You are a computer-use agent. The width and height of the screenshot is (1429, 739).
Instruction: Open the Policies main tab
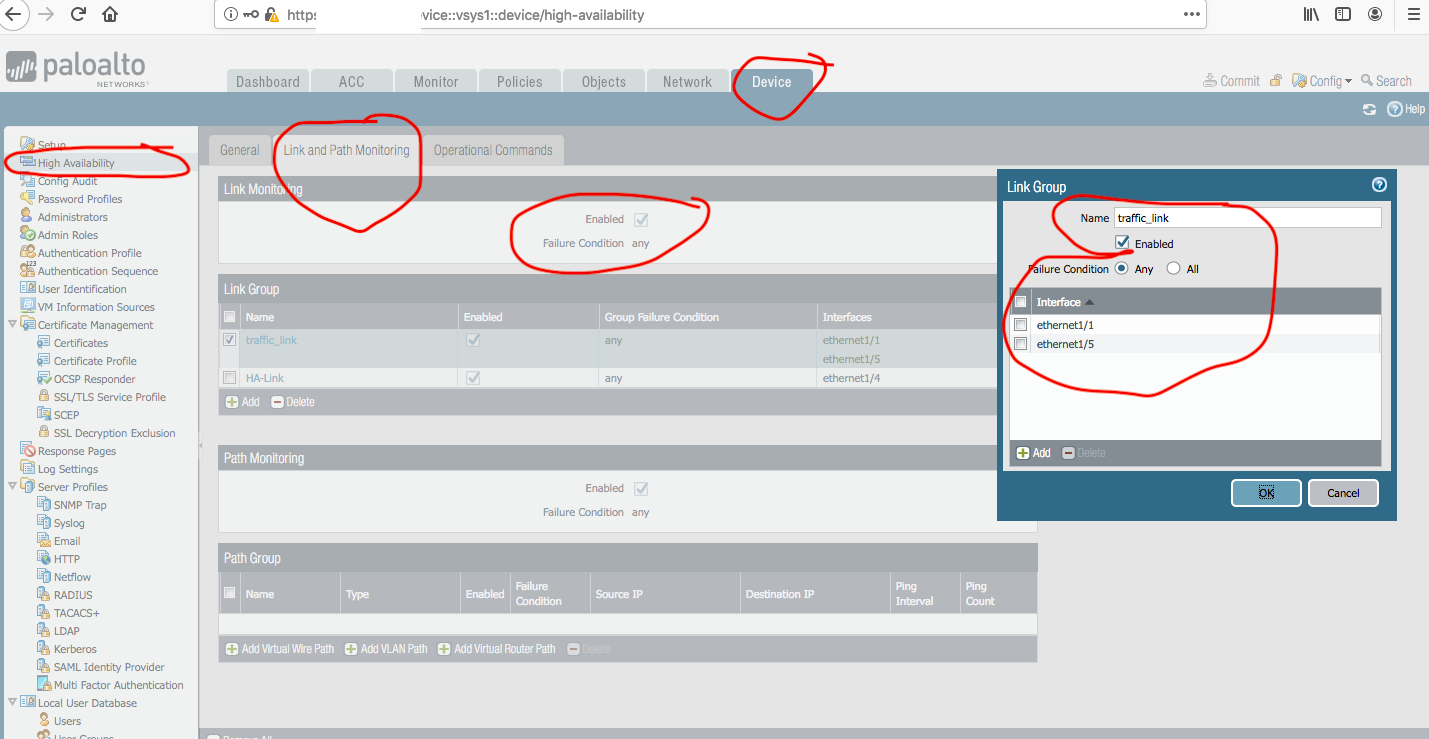point(519,82)
